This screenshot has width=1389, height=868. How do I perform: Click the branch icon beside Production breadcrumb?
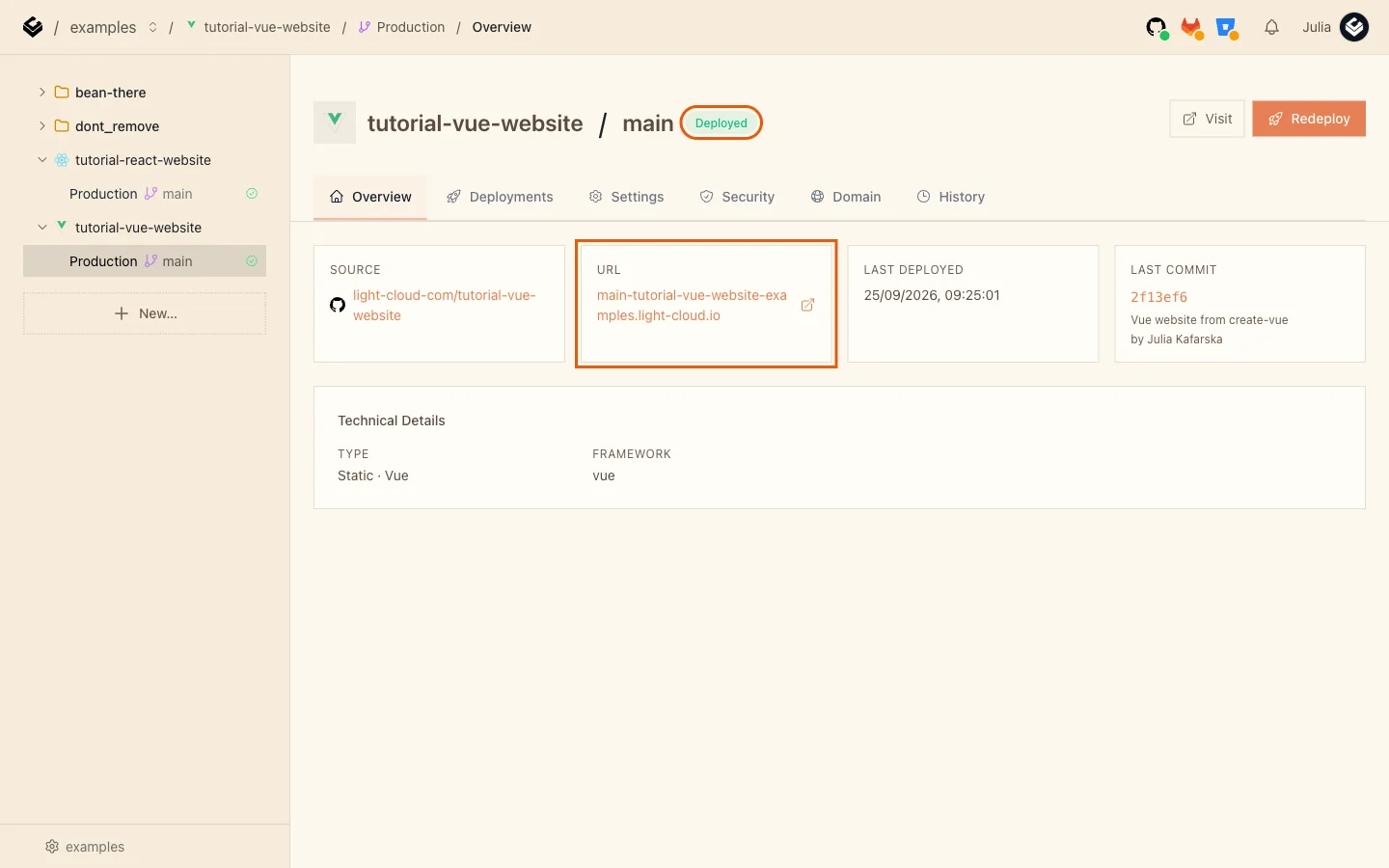(x=364, y=27)
